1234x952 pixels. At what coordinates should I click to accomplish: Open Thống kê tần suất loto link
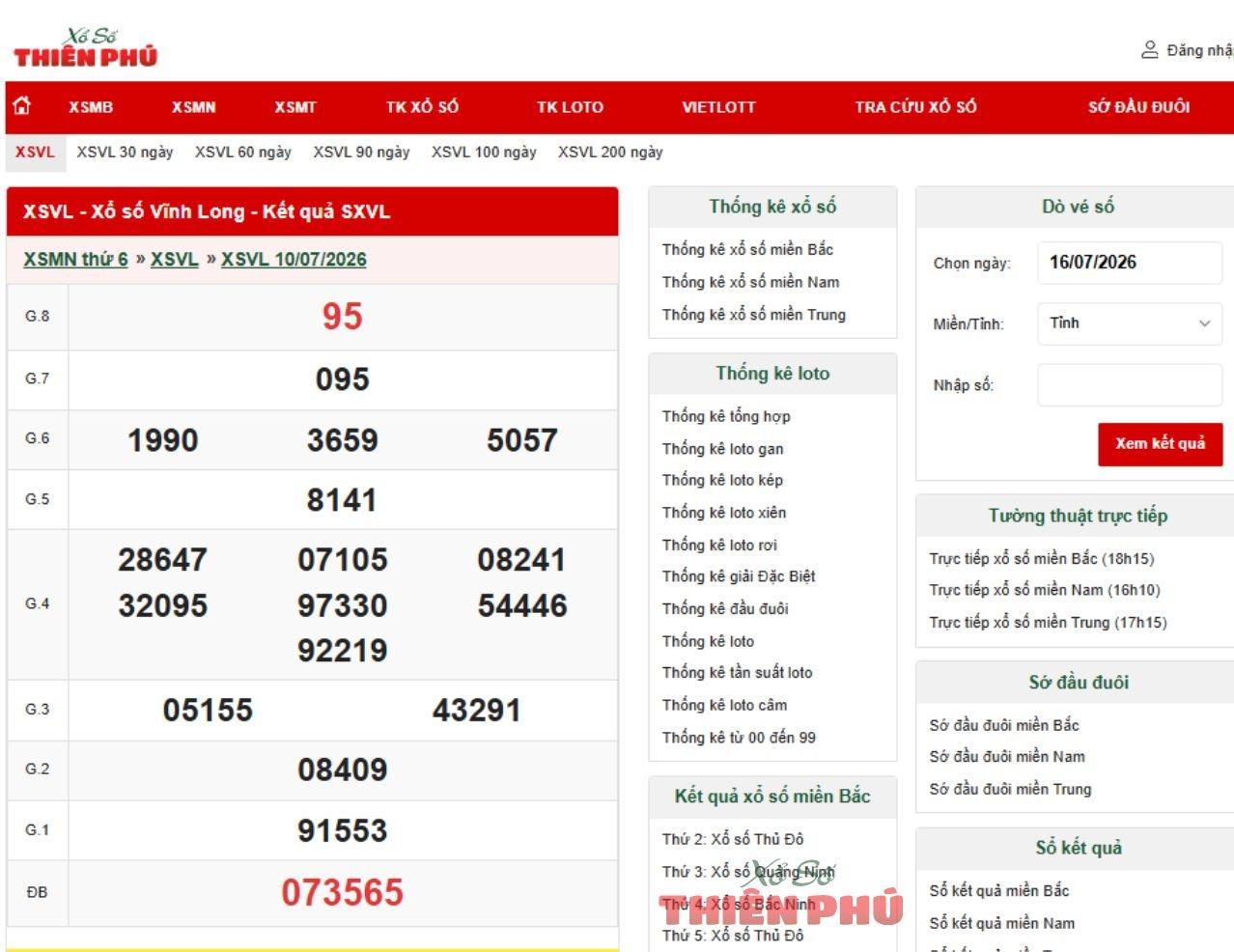737,673
